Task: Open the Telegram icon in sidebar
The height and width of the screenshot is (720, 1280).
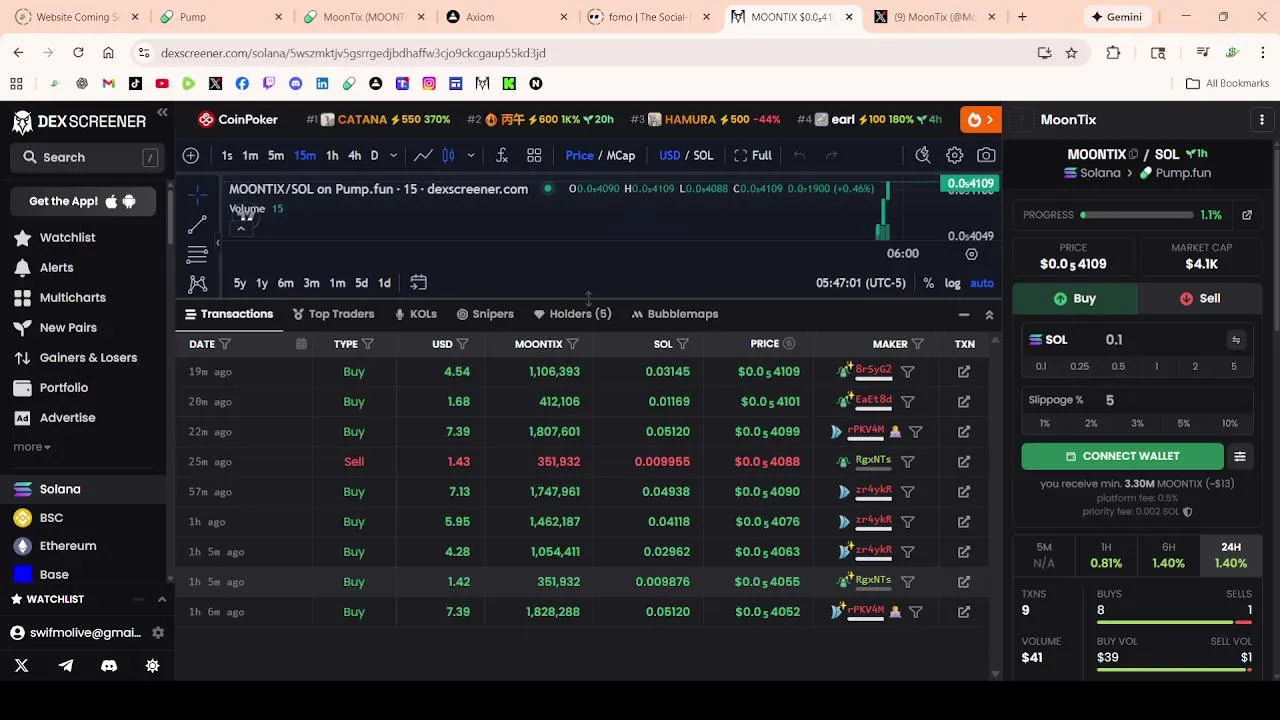Action: point(66,665)
